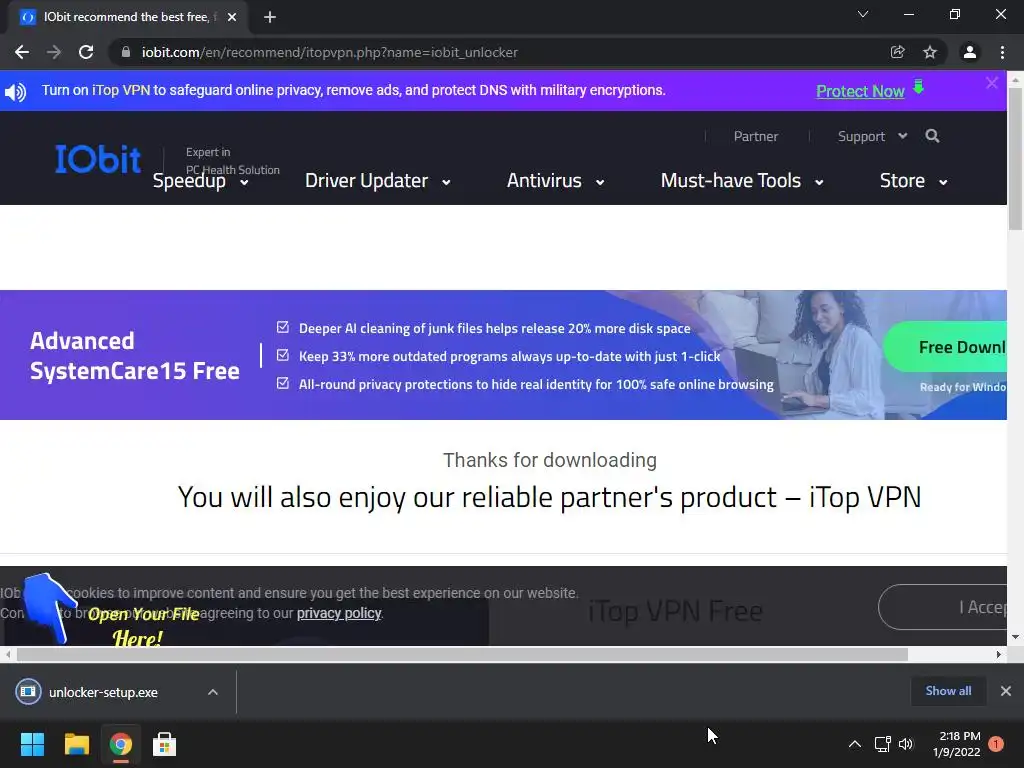Click checkmark beside Keep 33% more outdated line
The width and height of the screenshot is (1024, 768).
[x=283, y=355]
